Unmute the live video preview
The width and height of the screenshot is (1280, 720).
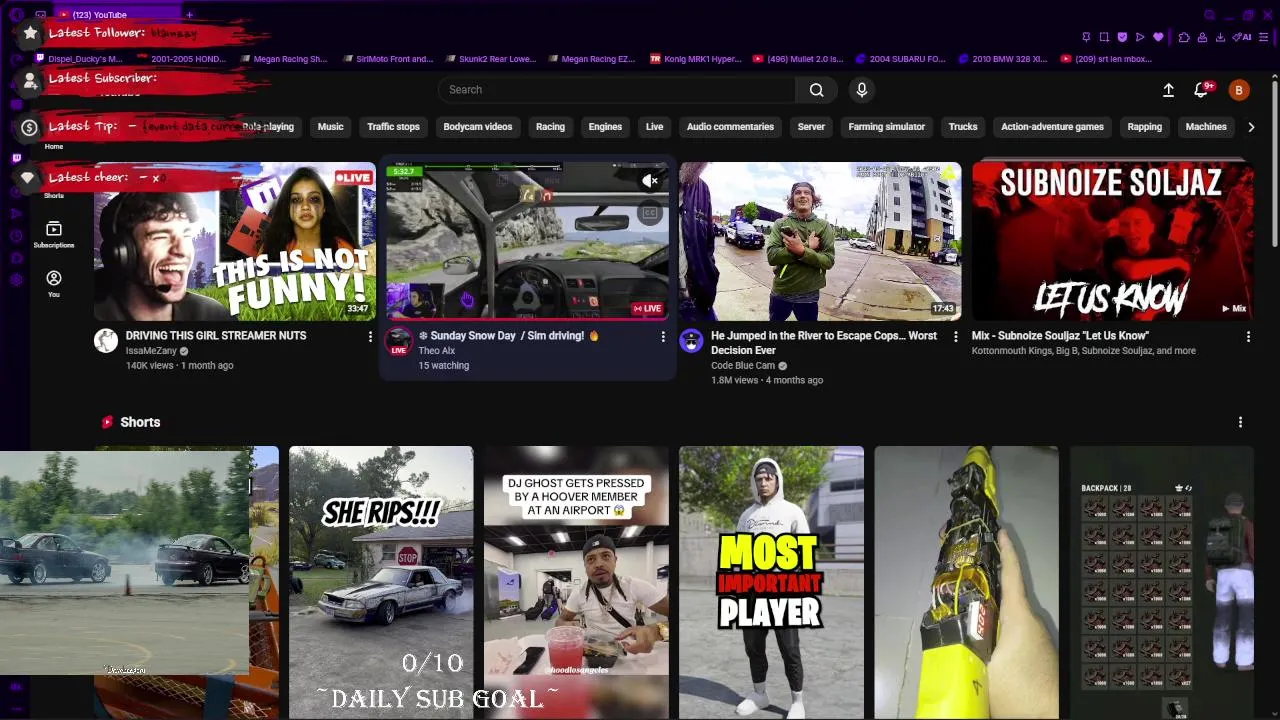point(650,181)
